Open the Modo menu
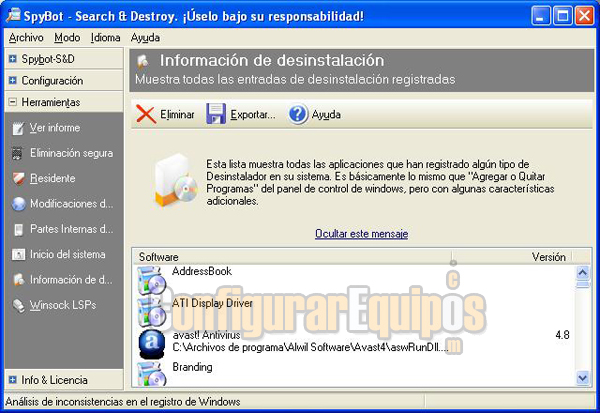The image size is (600, 413). (x=67, y=38)
